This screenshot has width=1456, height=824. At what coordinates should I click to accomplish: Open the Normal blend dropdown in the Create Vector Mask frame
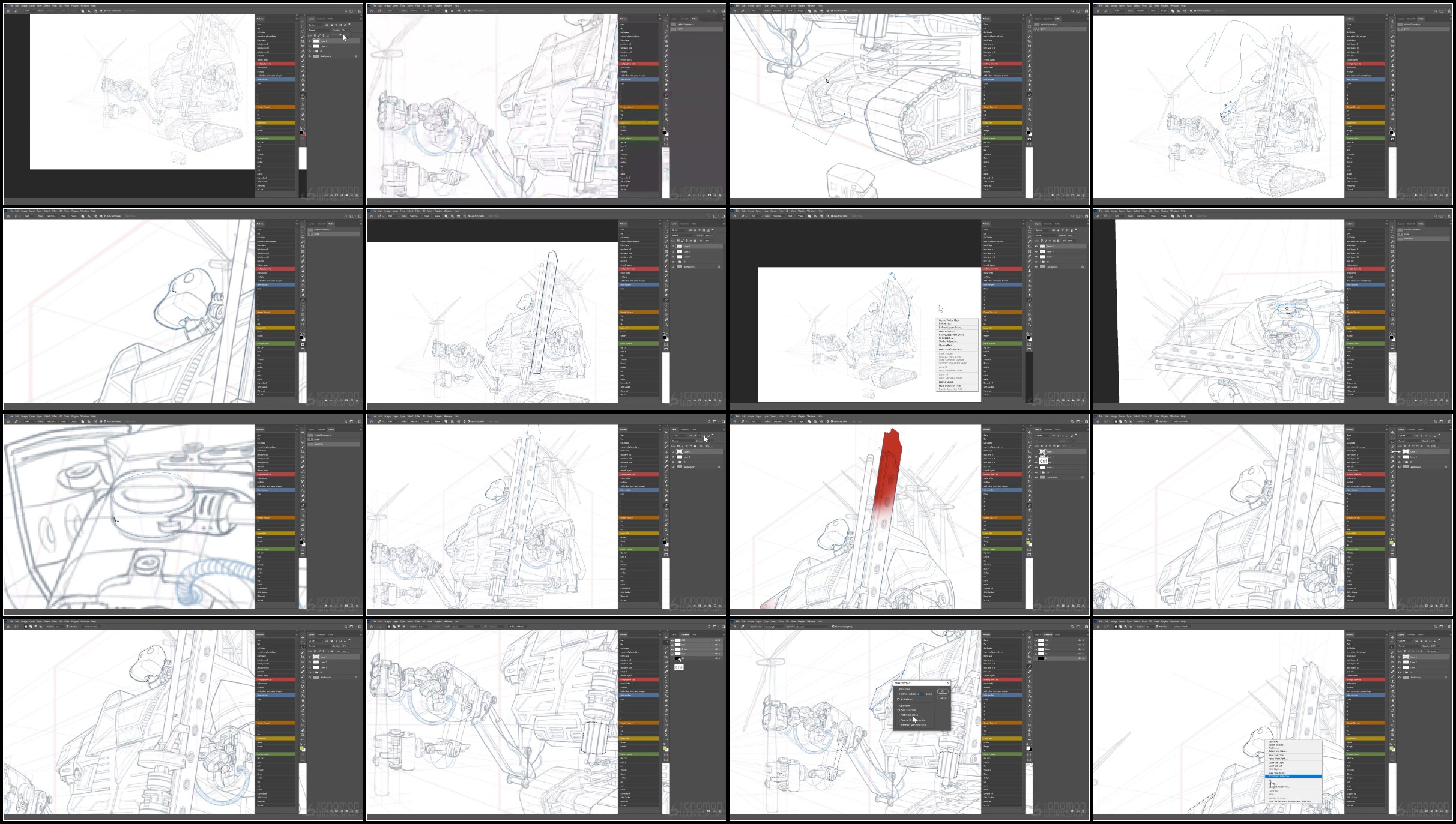pyautogui.click(x=1047, y=235)
